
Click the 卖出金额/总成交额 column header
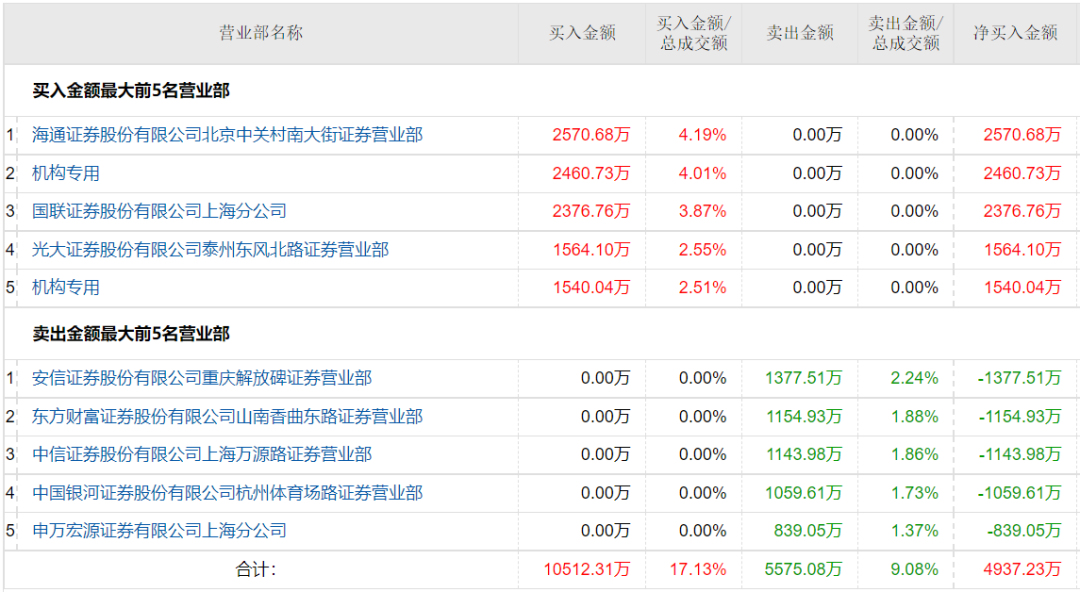905,33
